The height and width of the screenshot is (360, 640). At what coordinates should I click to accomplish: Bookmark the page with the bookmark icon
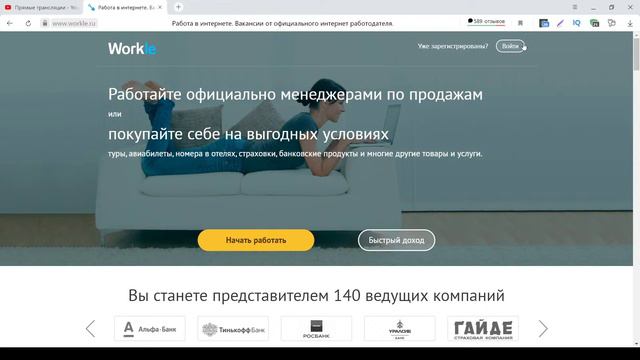click(x=520, y=23)
